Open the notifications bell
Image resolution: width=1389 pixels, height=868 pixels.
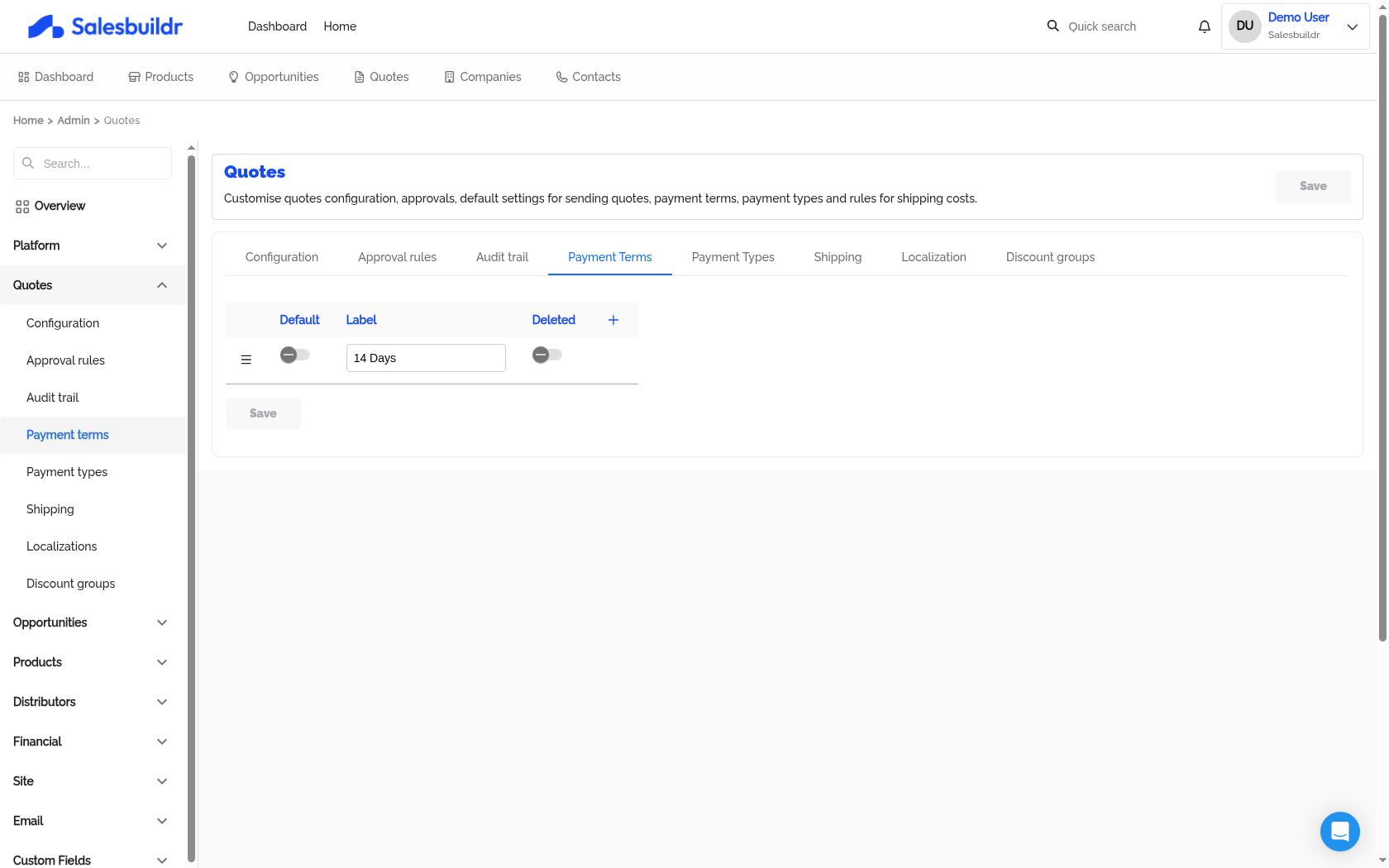coord(1205,26)
